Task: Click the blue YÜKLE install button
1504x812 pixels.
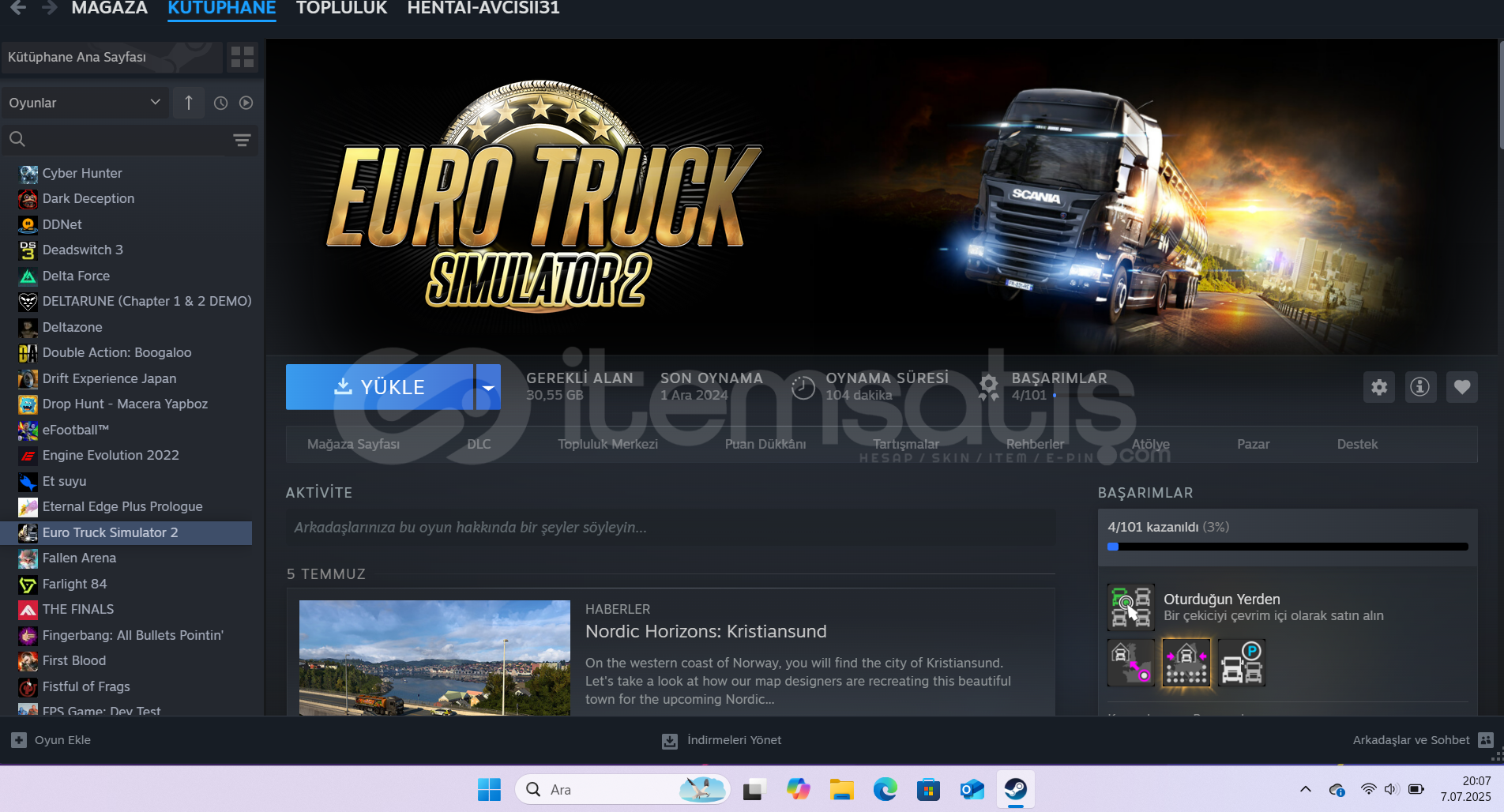Action: (380, 387)
